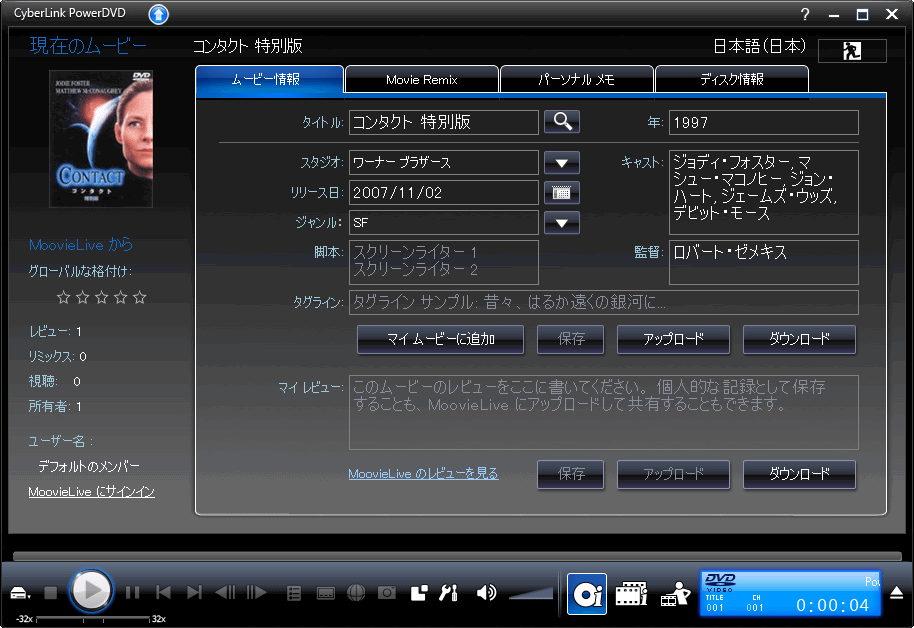Adjust the volume level slider
This screenshot has width=914, height=628.
coord(530,593)
